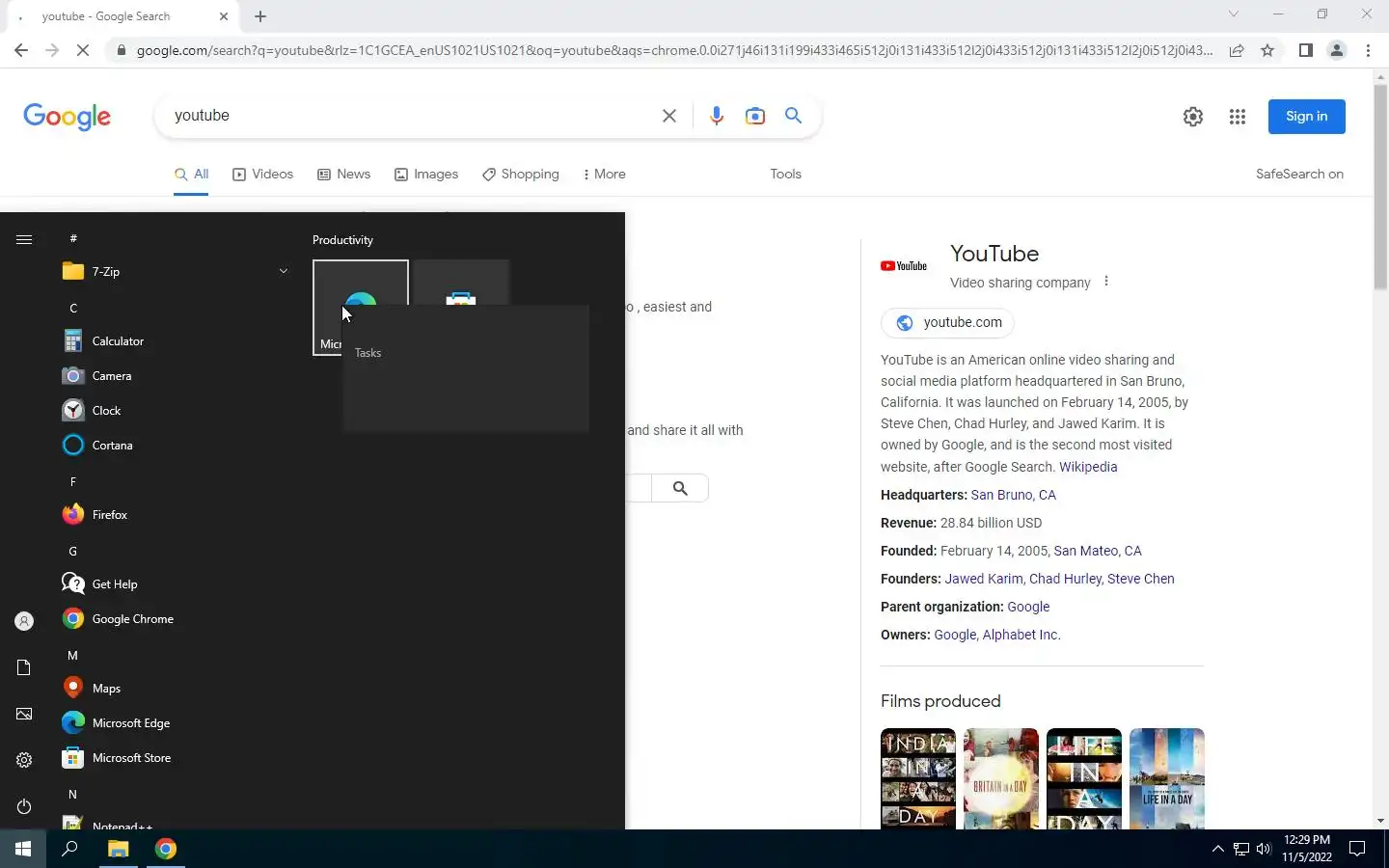Screen dimensions: 1389x868
Task: Open user account icon in Start sidebar
Action: coord(24,621)
